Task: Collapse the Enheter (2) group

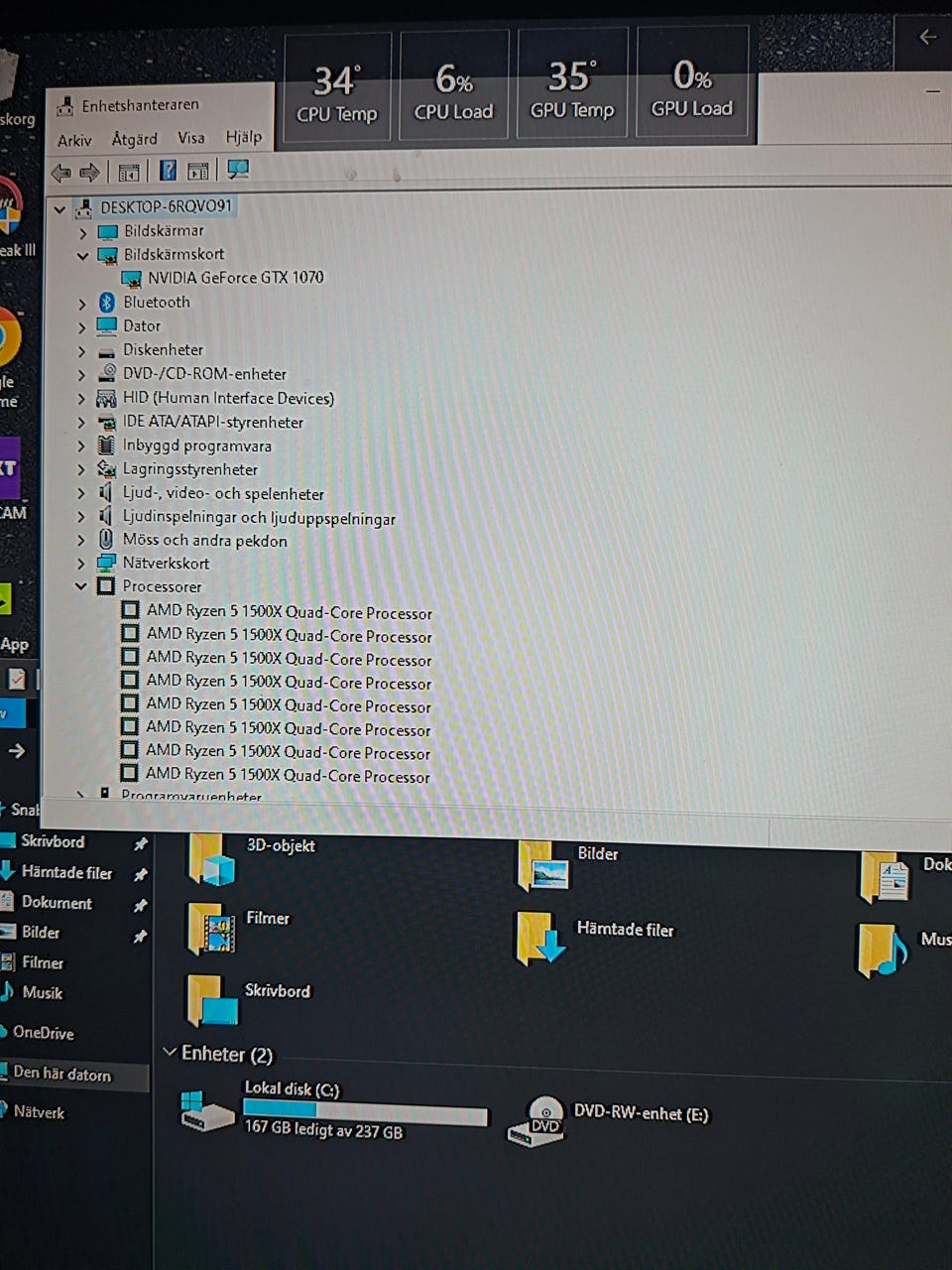Action: tap(170, 1052)
